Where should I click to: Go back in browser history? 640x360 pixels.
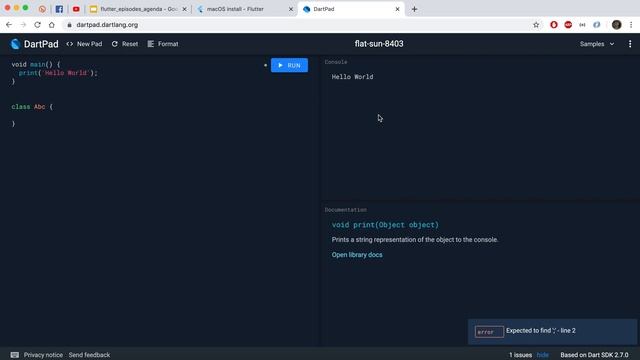[9, 25]
